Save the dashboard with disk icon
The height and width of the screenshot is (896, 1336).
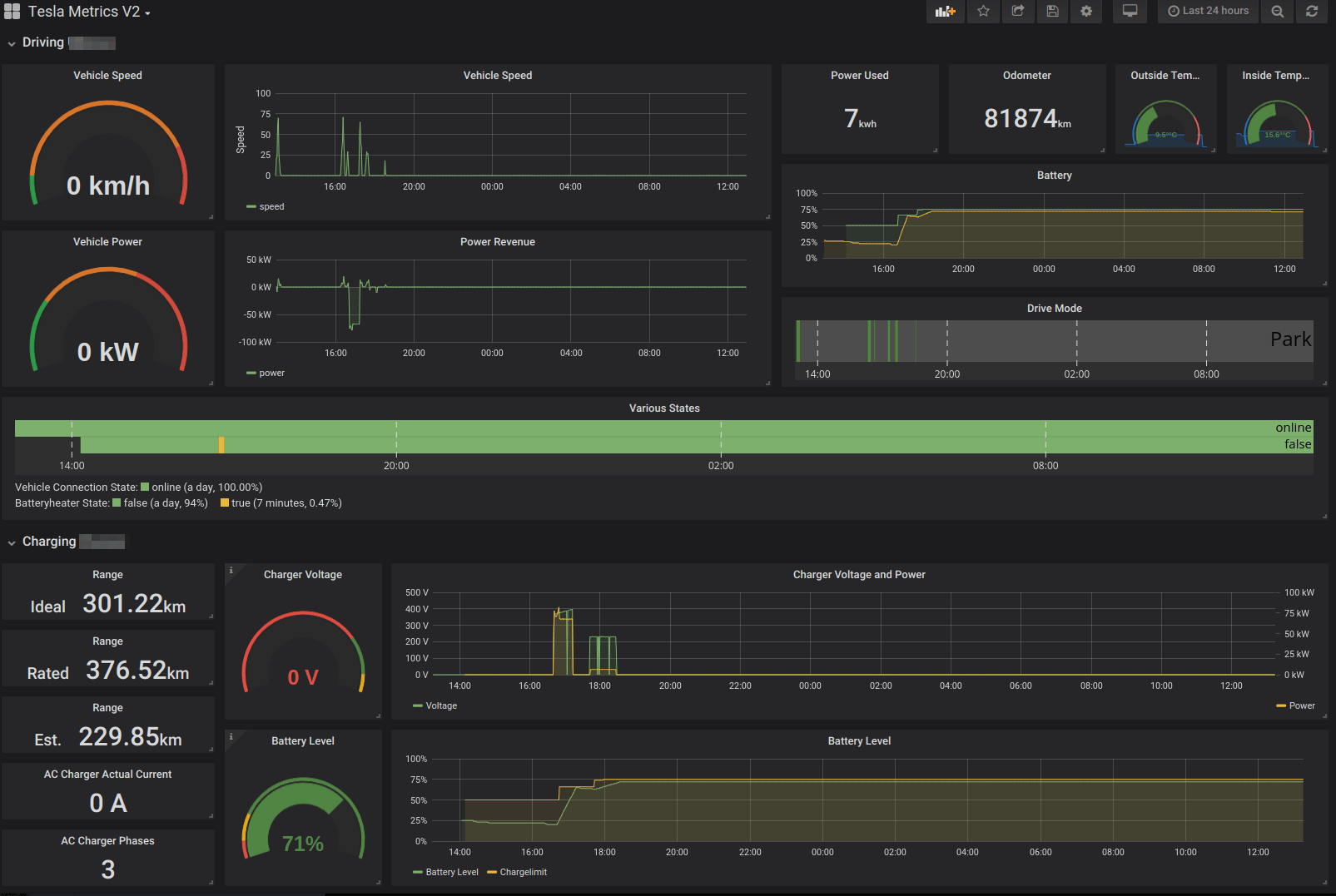[1052, 11]
